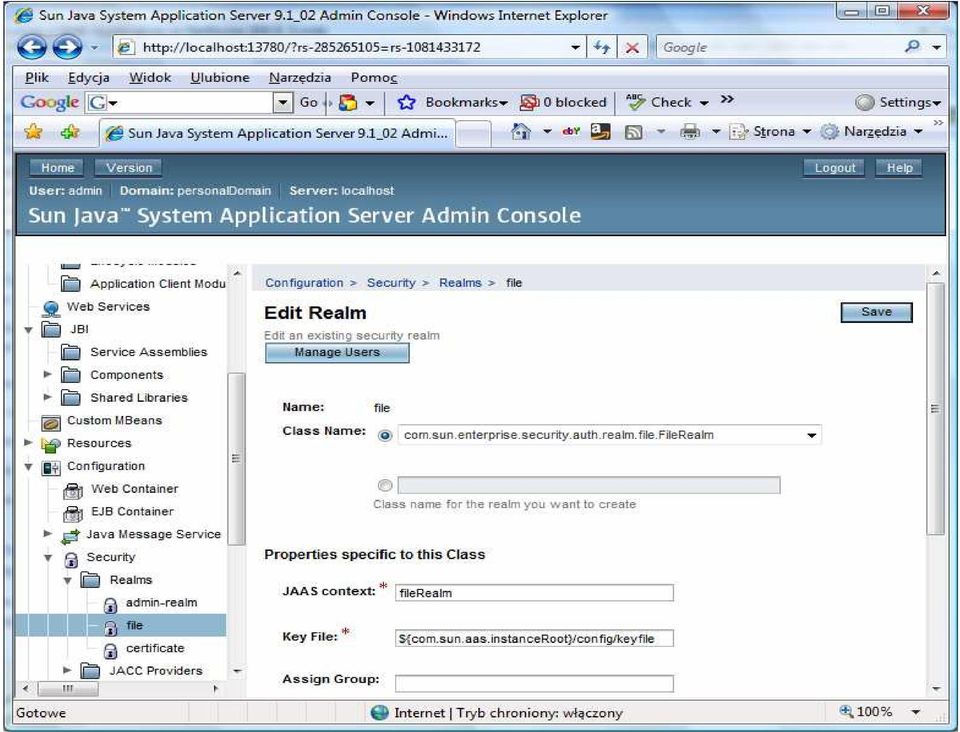The height and width of the screenshot is (732, 960).
Task: Select Application Client Modules folder
Action: coord(70,284)
